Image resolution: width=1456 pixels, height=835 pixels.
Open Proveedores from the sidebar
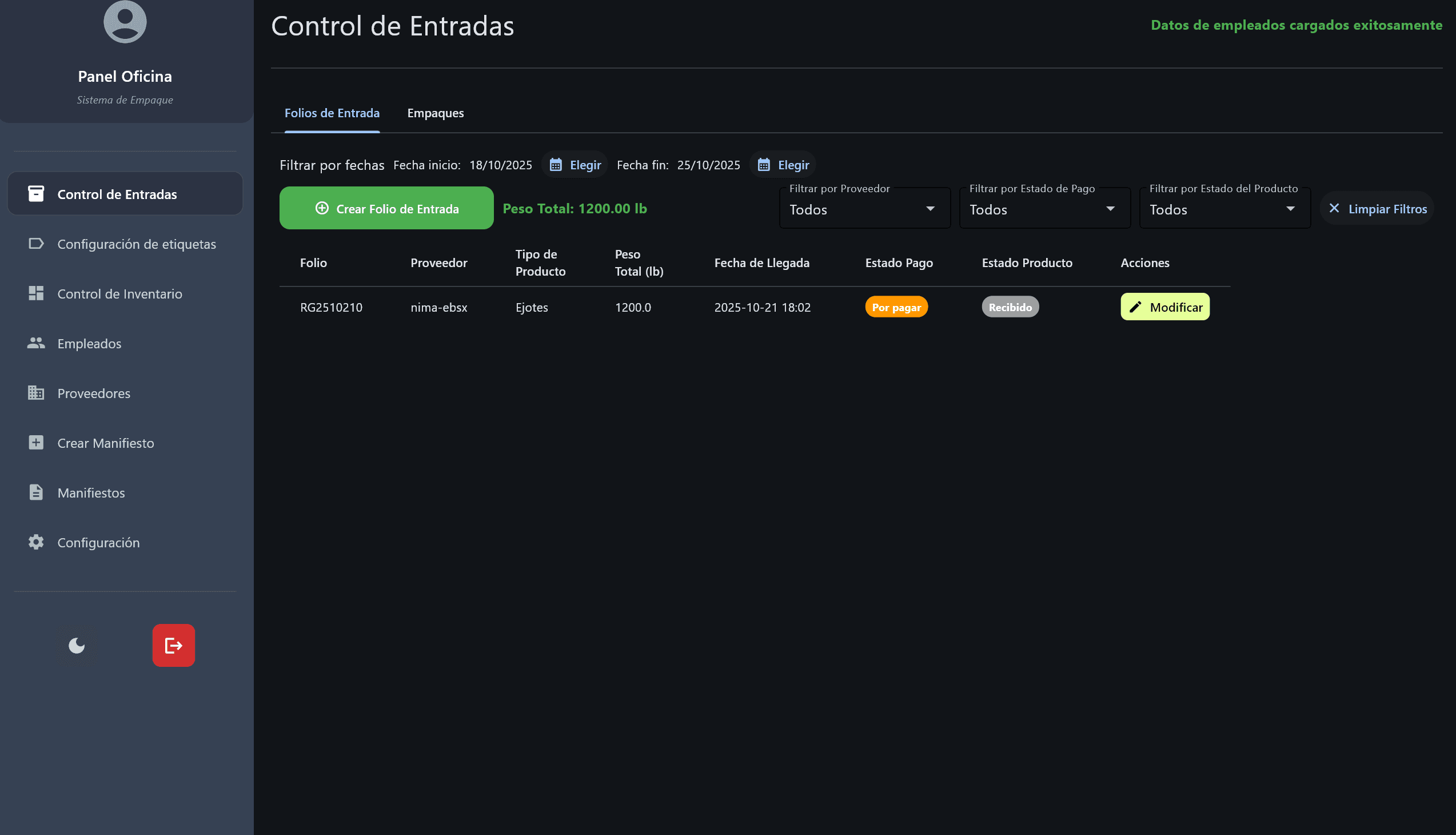pos(94,393)
